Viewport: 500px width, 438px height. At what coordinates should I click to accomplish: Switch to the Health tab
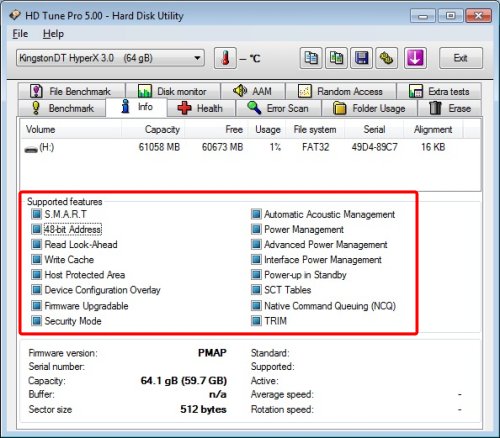point(201,108)
